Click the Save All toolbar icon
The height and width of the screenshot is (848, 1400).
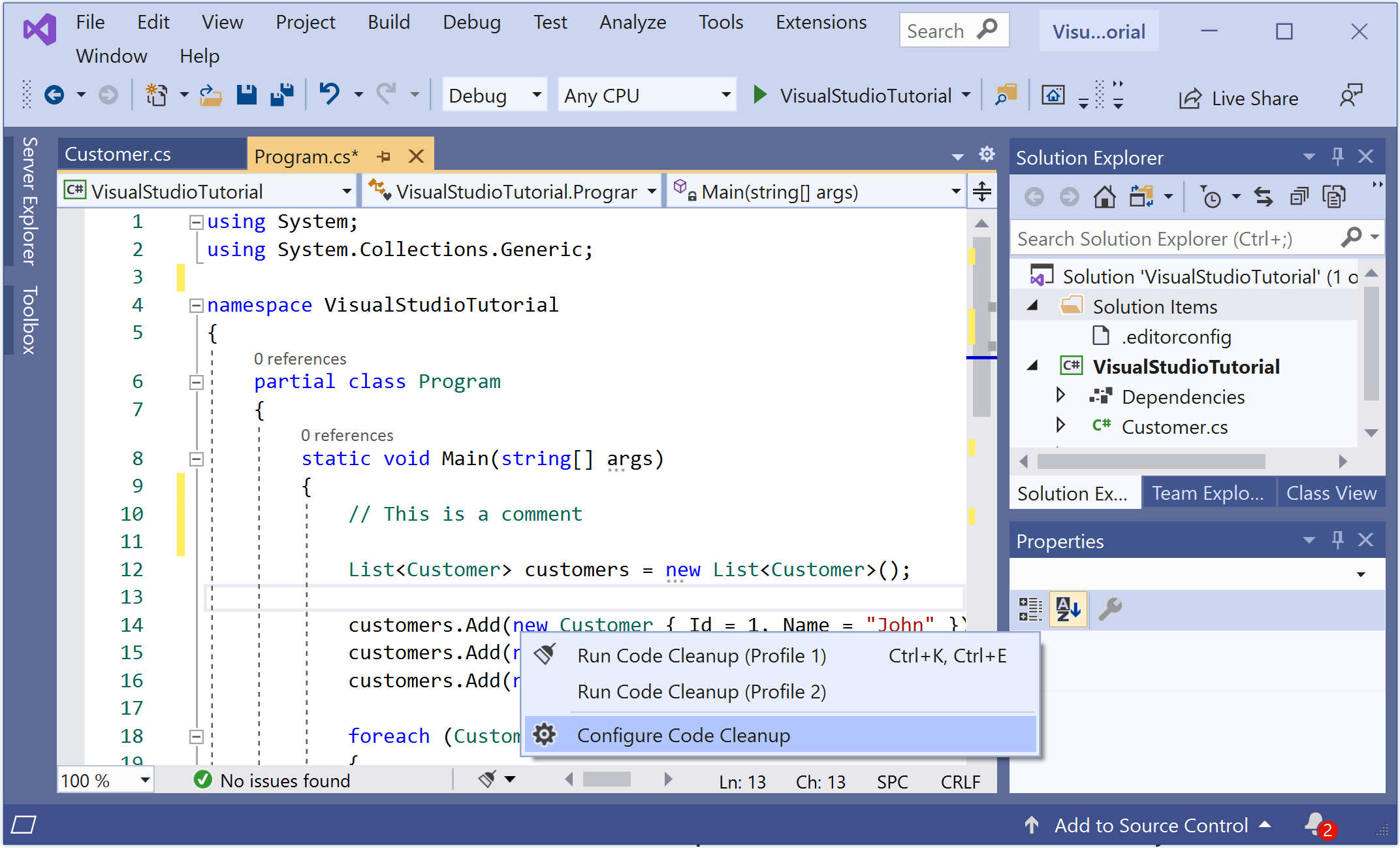coord(282,95)
